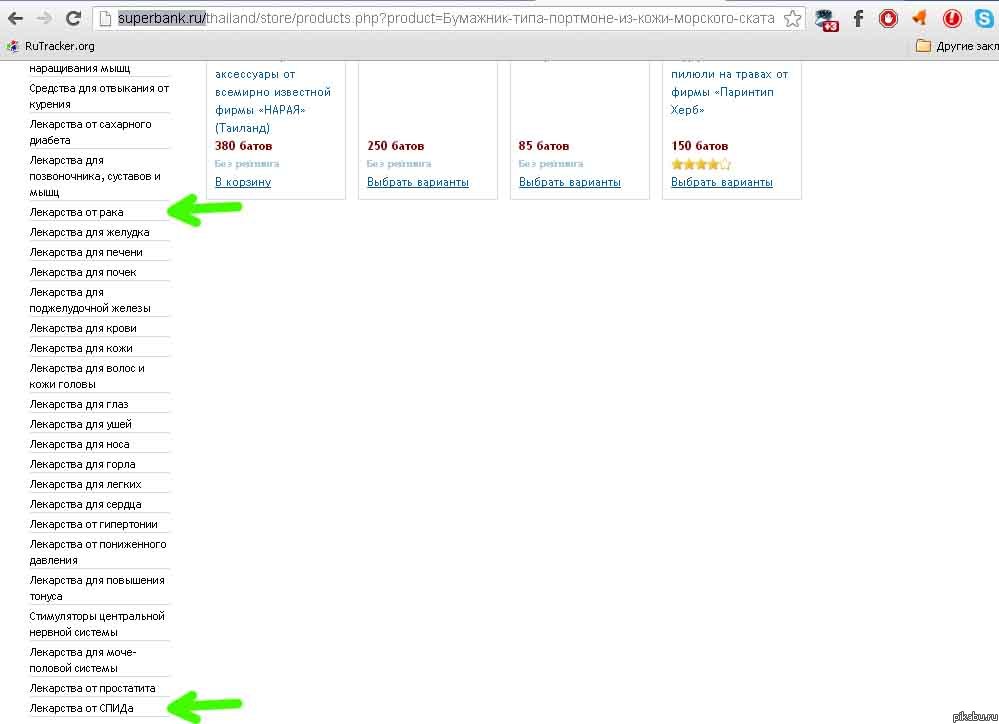Click 'Выбрать варианты' under 85 батов
The width and height of the screenshot is (999, 724).
(x=570, y=182)
